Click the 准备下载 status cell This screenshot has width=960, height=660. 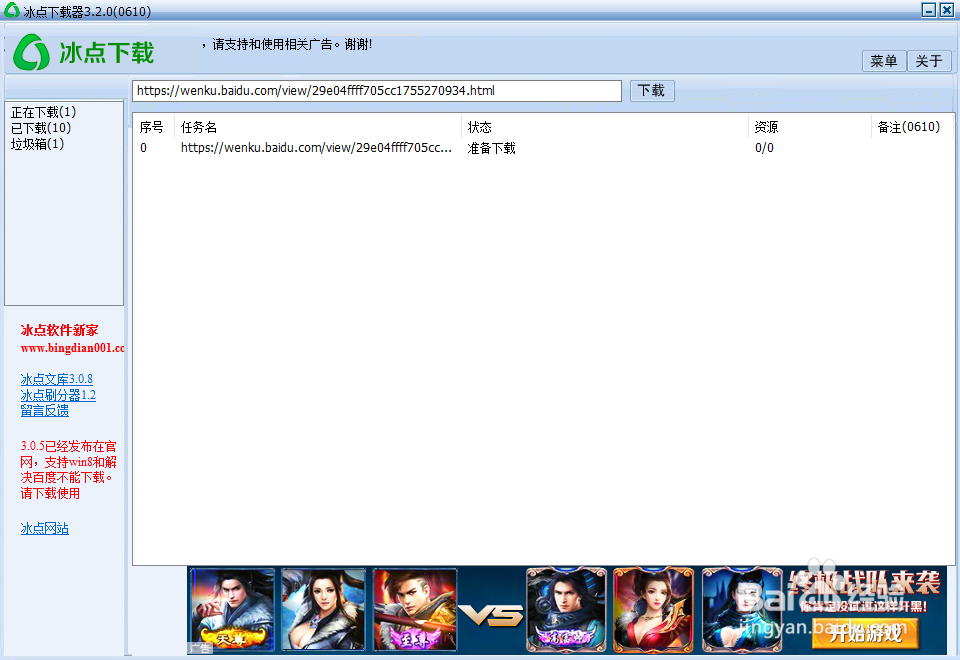coord(492,148)
